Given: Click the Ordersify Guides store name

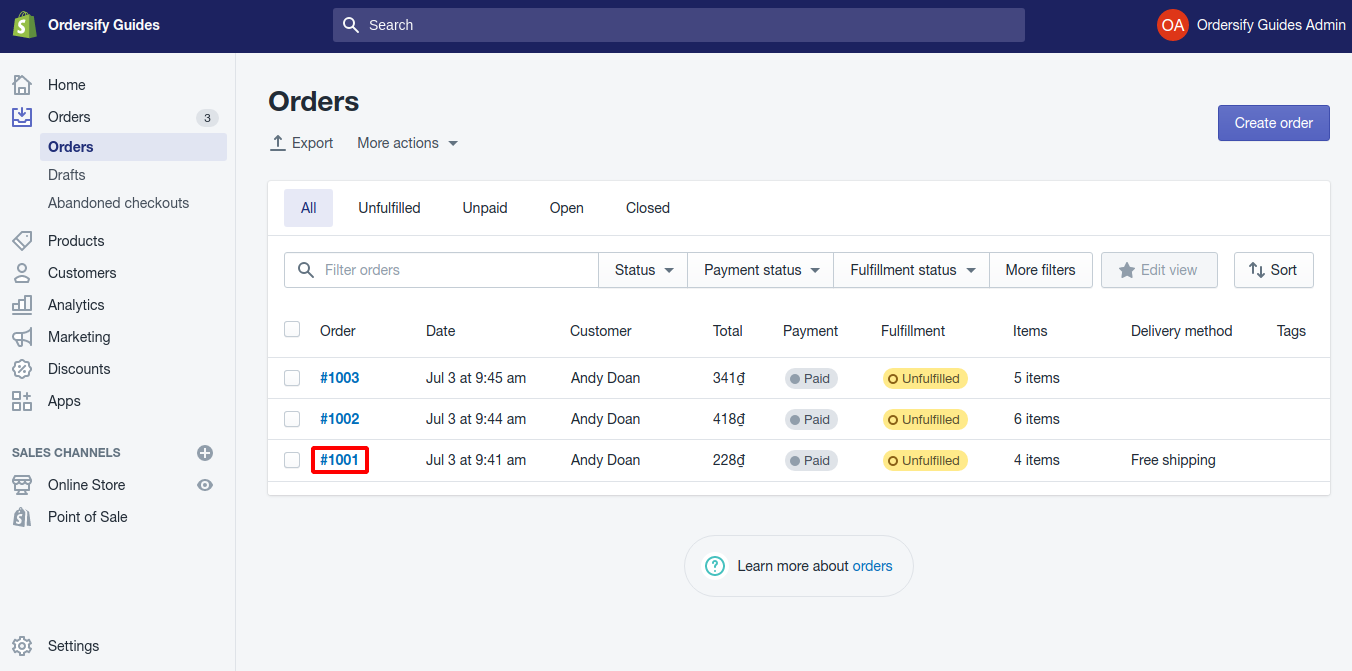Looking at the screenshot, I should click(x=104, y=25).
